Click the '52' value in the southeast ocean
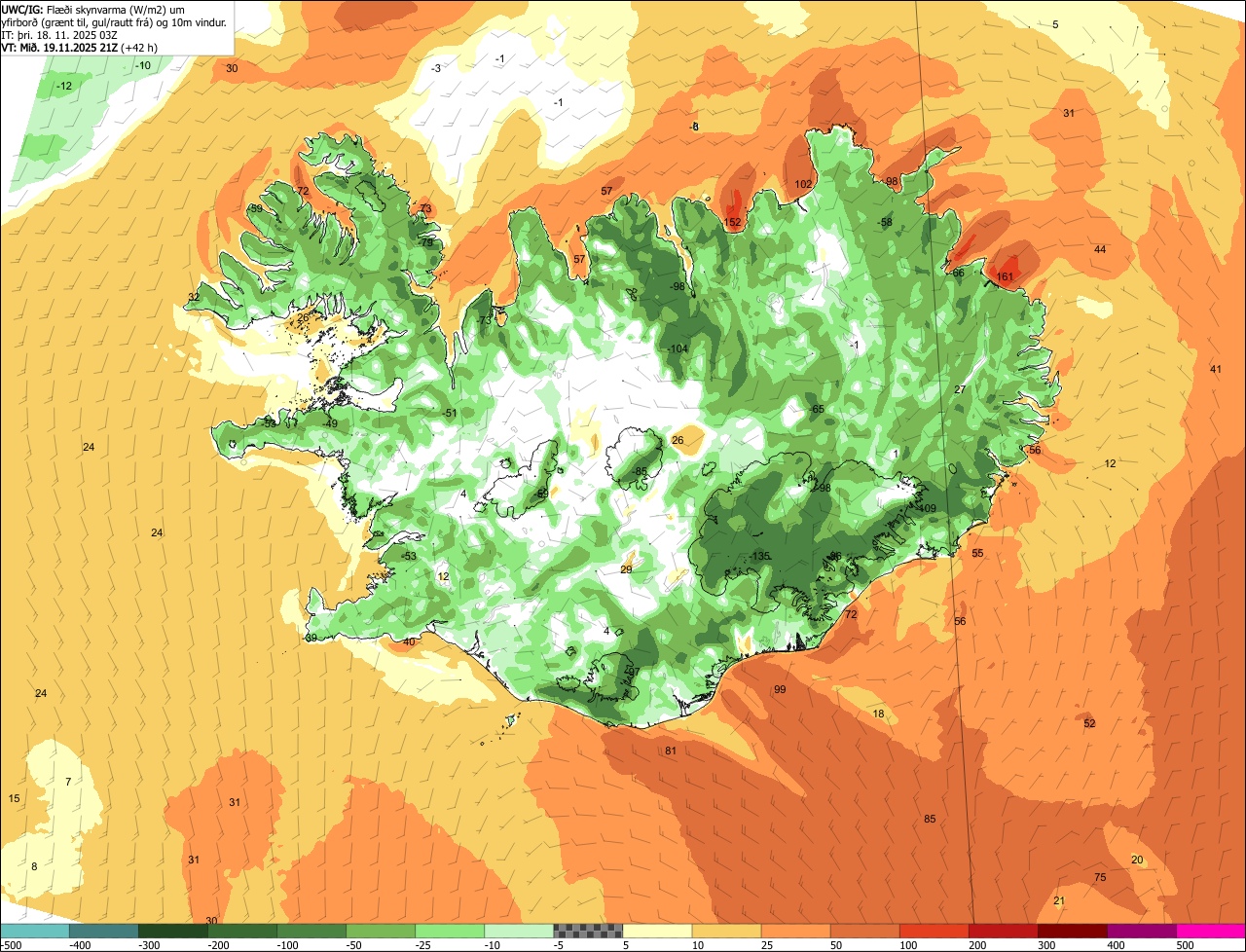The image size is (1246, 952). pos(1089,723)
